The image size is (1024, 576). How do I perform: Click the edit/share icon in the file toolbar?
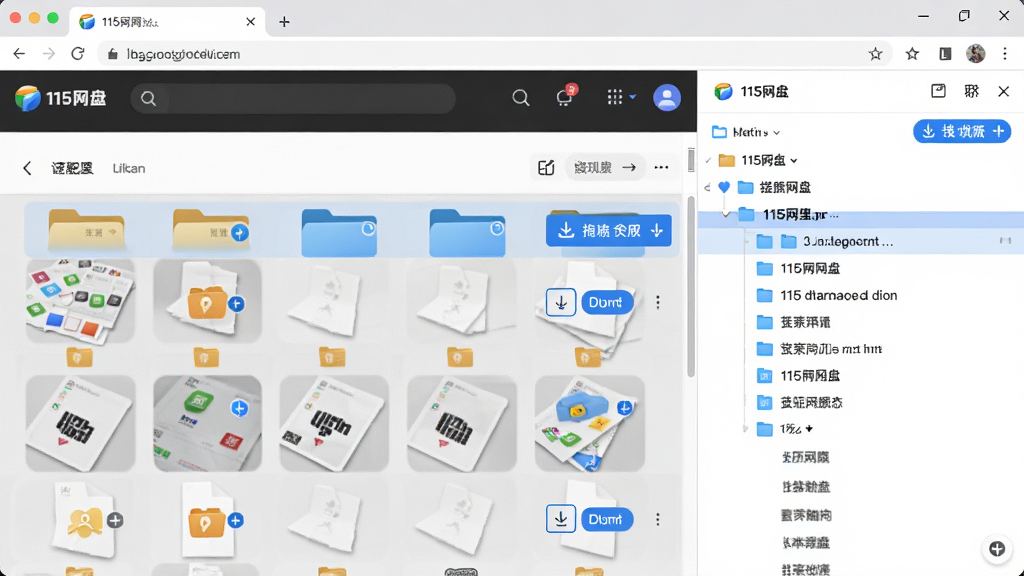[x=546, y=168]
